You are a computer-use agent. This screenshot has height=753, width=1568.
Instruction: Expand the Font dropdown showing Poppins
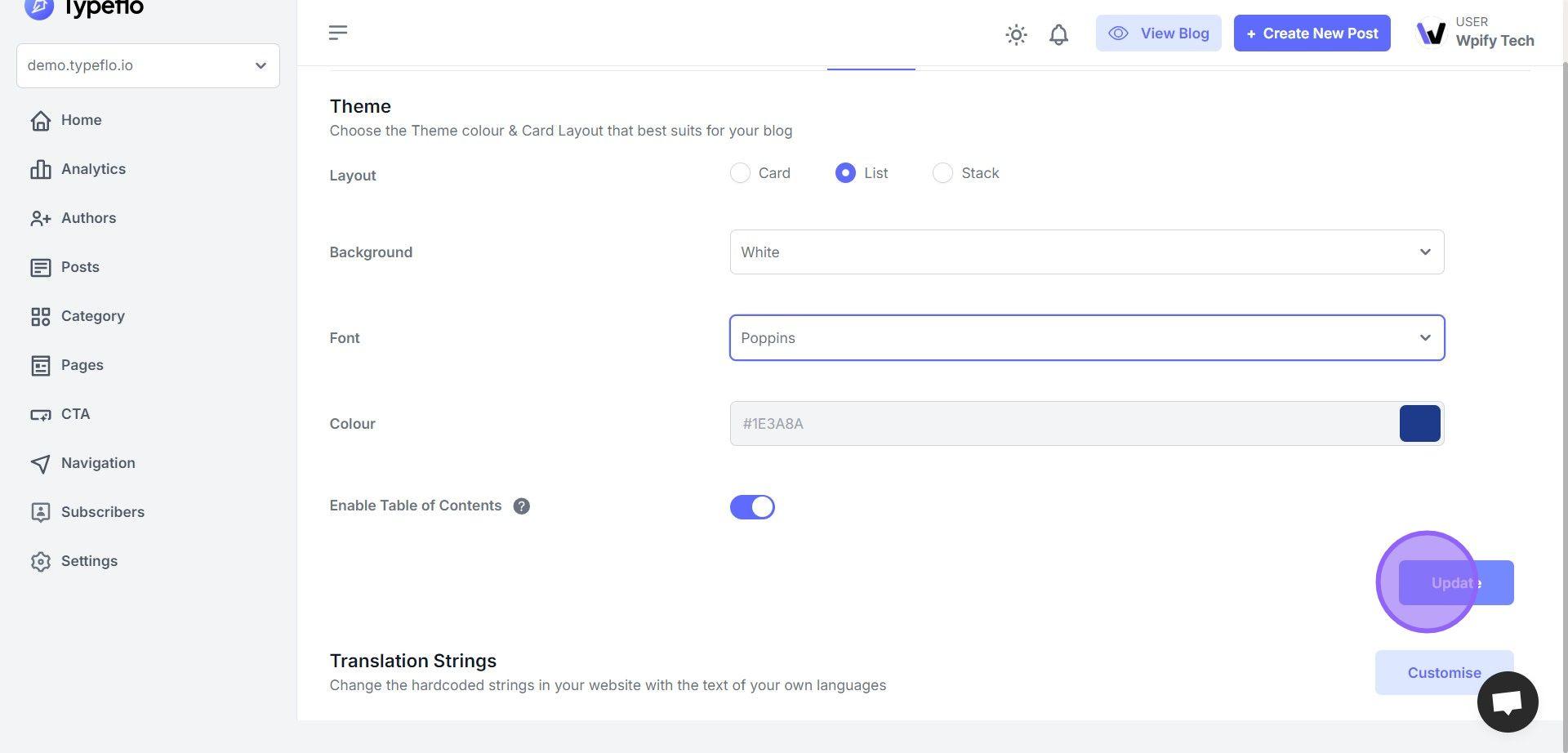pos(1086,338)
